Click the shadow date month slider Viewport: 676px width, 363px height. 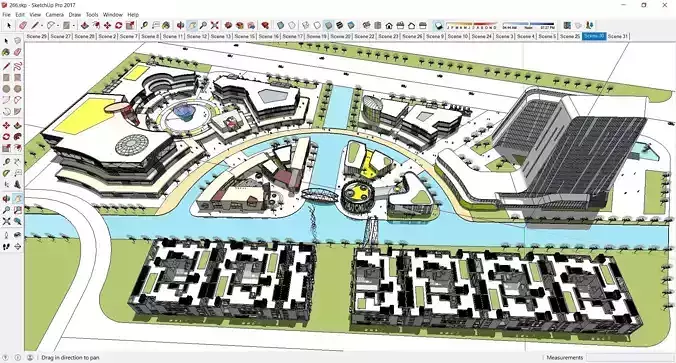[x=472, y=25]
